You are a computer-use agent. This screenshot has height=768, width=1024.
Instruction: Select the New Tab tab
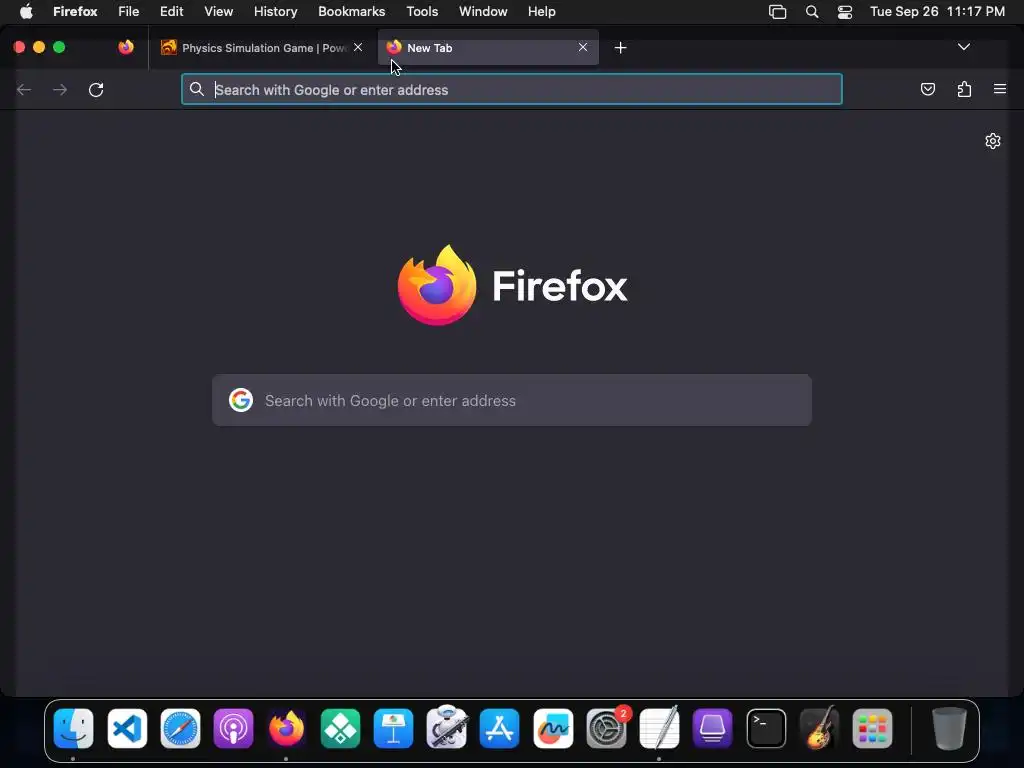tap(488, 48)
